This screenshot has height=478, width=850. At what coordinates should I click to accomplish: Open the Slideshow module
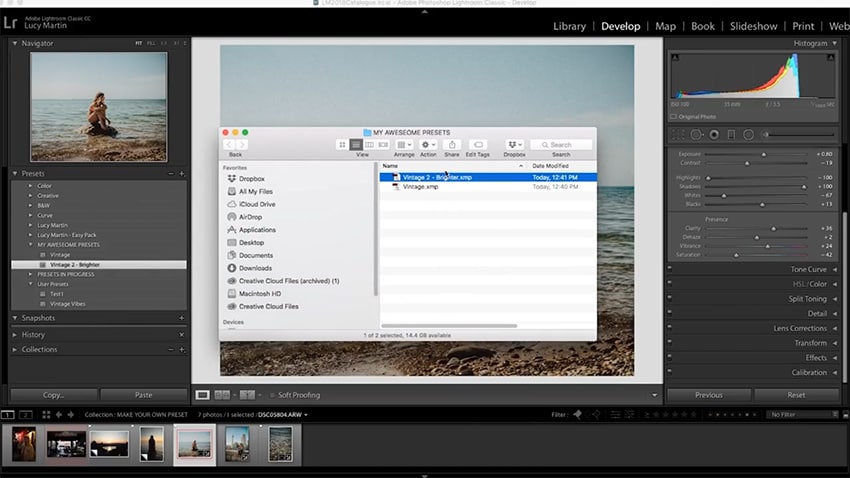[754, 26]
